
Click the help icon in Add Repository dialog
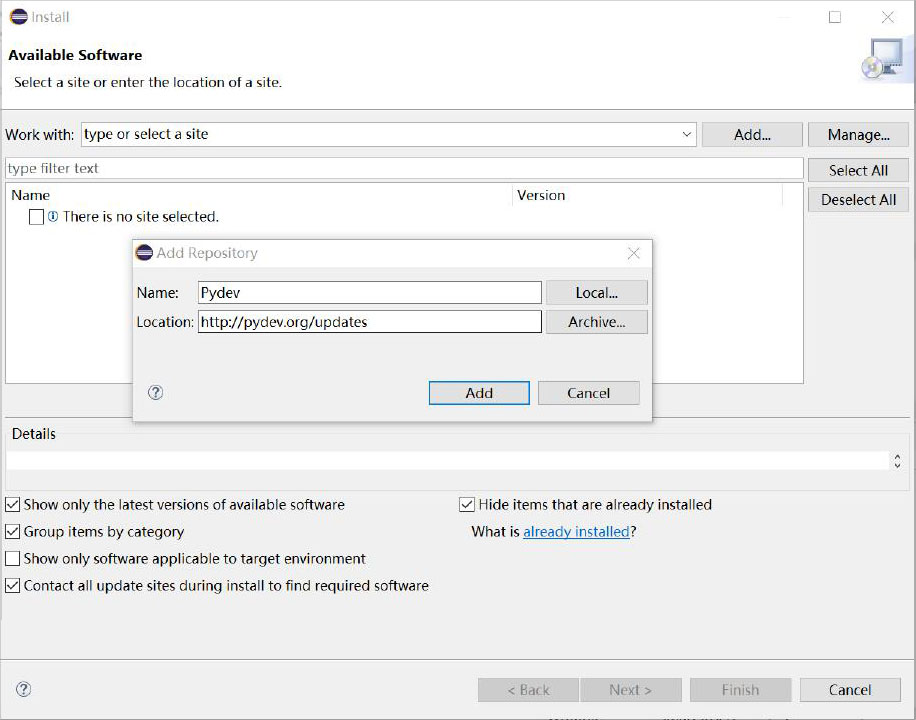[155, 393]
